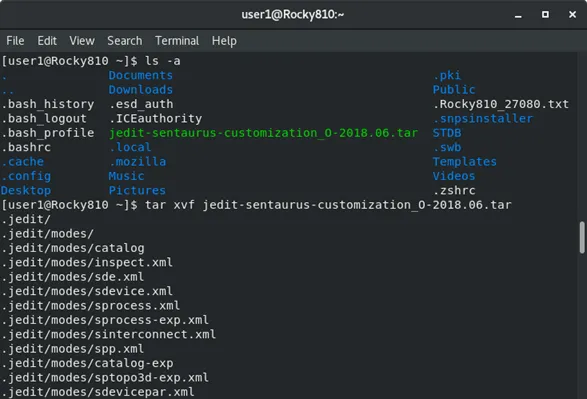This screenshot has width=587, height=399.
Task: Click the 'tar xvf' command line
Action: point(328,205)
